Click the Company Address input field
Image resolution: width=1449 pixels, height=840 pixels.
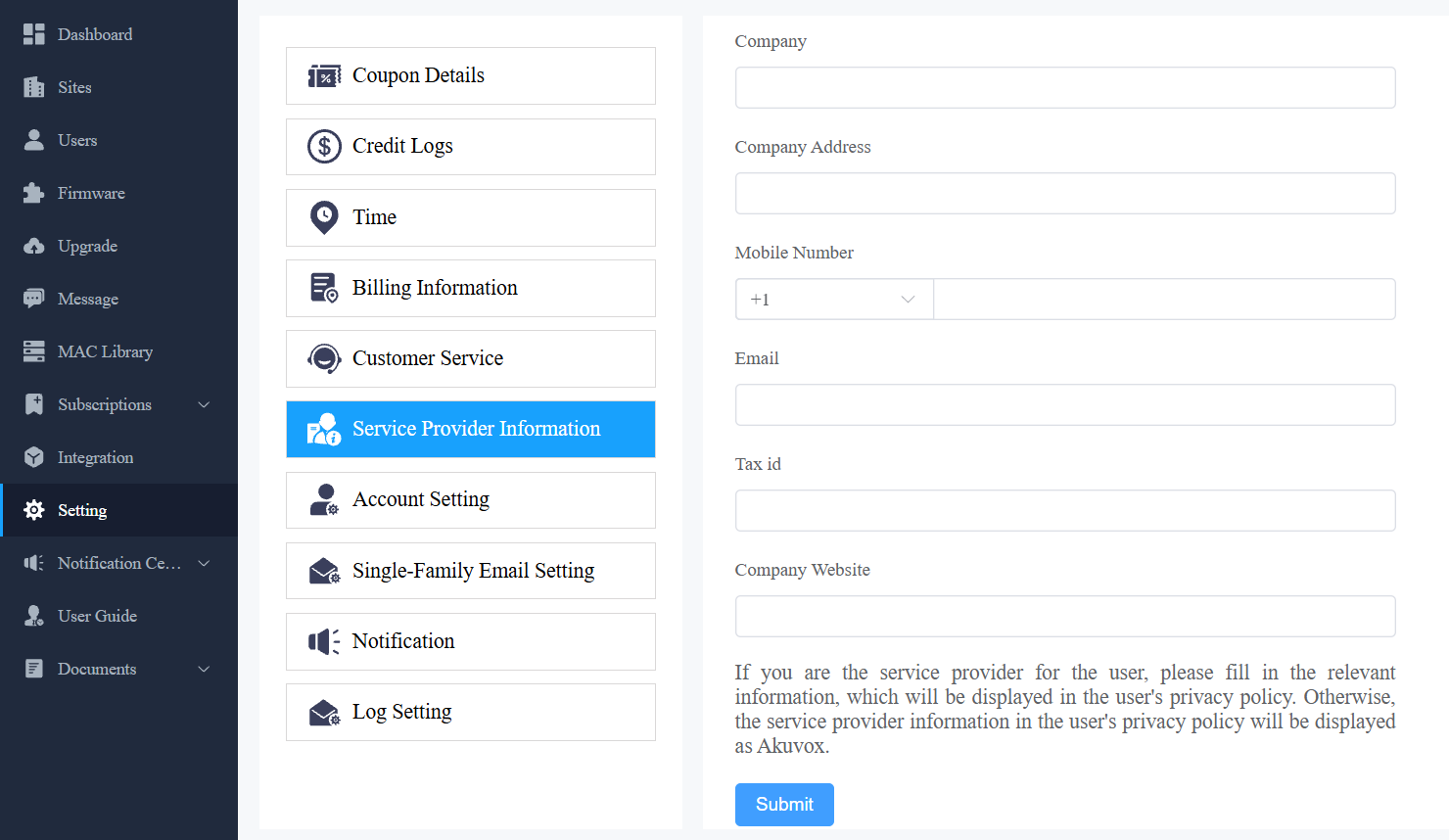pos(1065,194)
